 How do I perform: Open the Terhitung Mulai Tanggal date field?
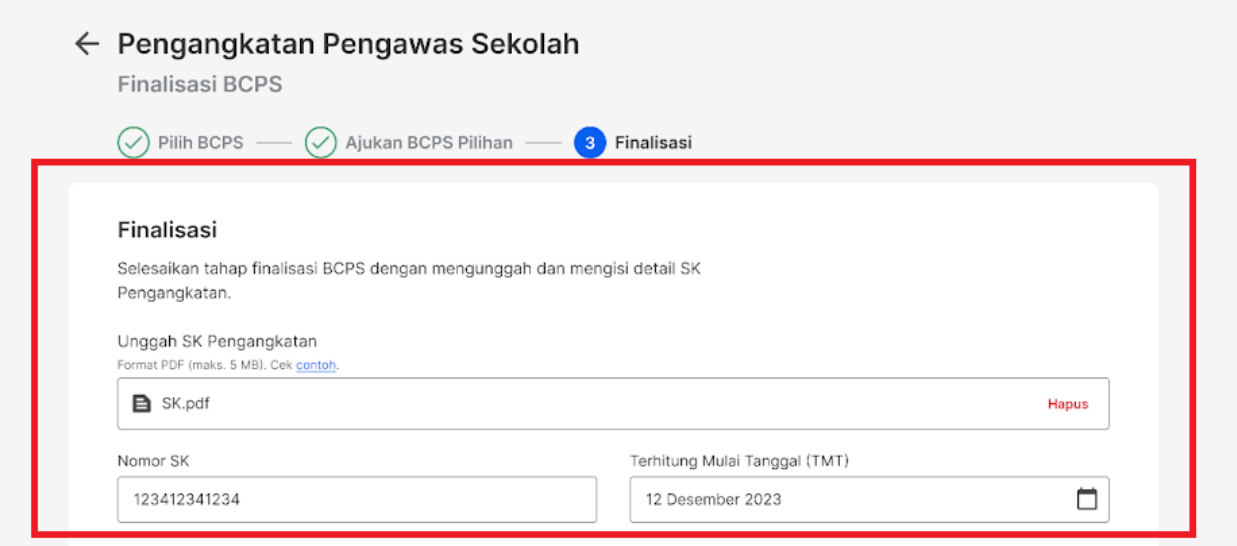tap(869, 499)
